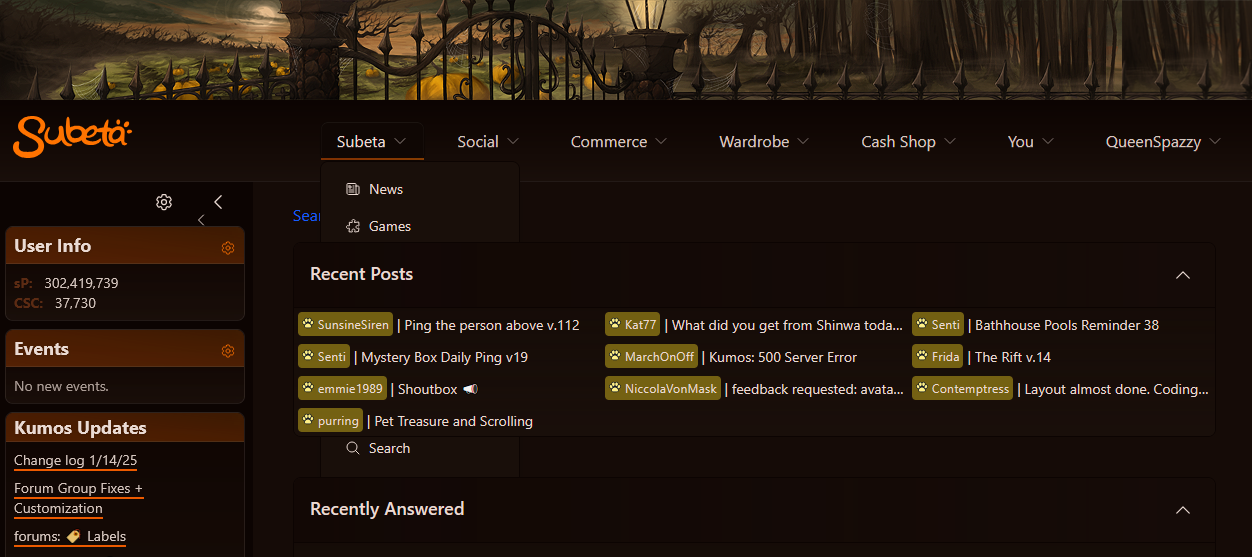Click the Search magnifier icon in menu
Viewport: 1252px width, 557px height.
[352, 448]
